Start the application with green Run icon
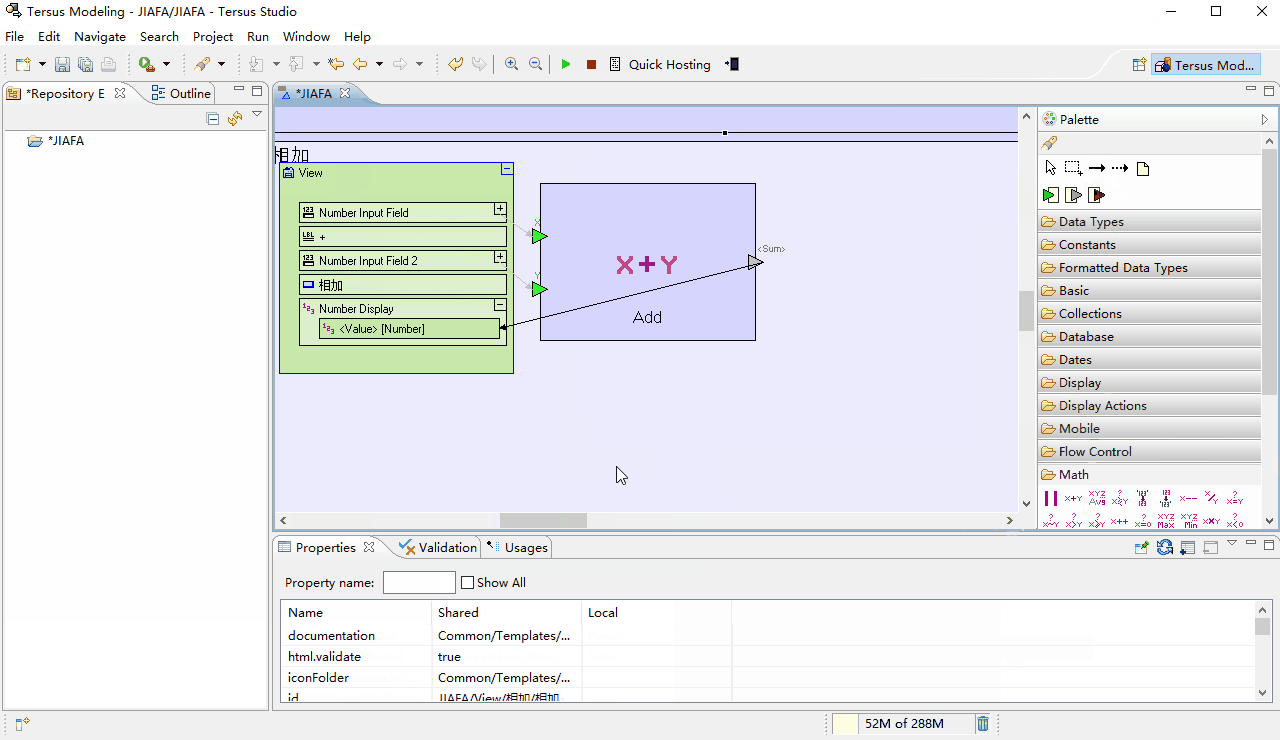1280x740 pixels. (566, 64)
